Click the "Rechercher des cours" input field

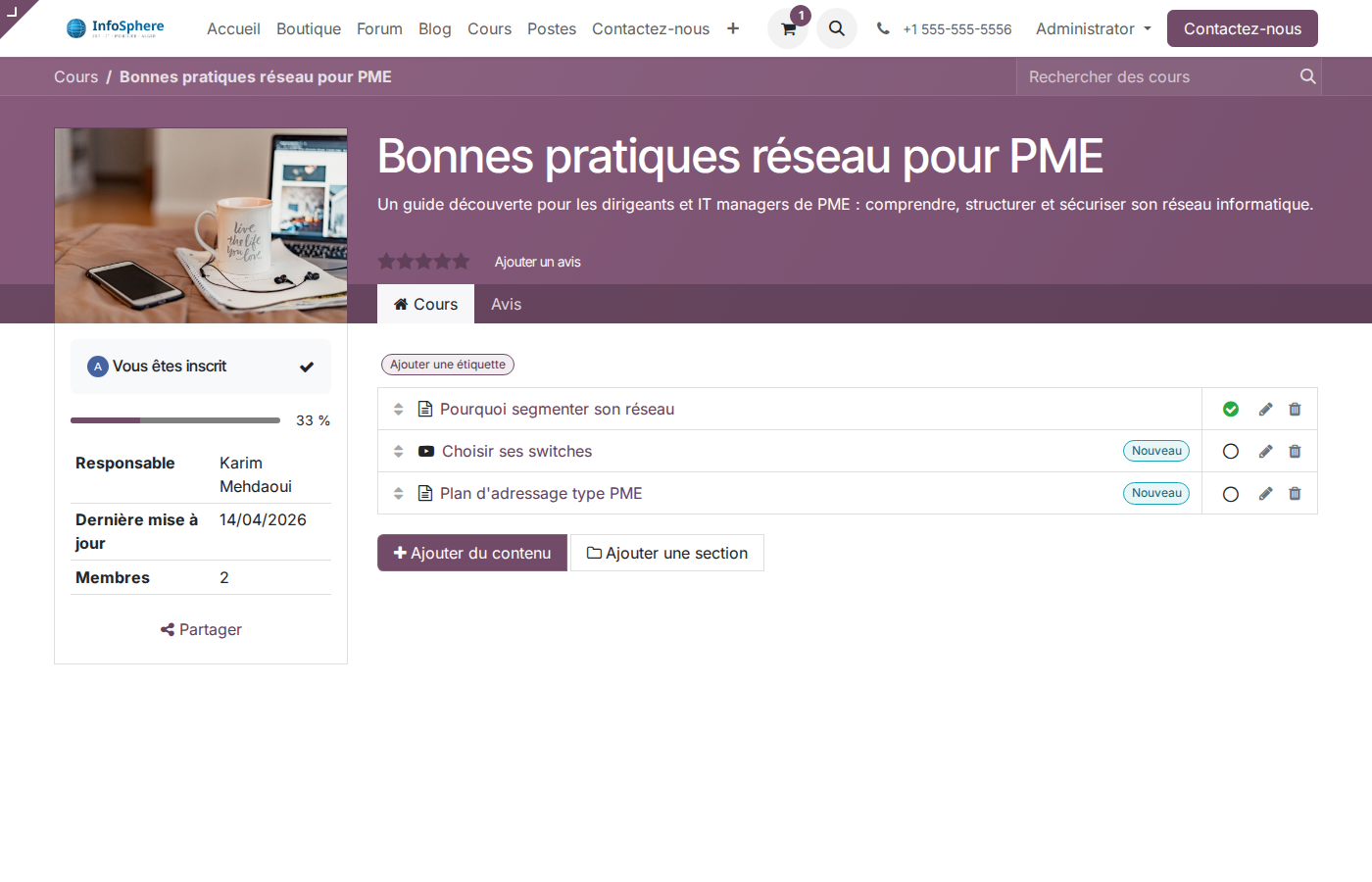pyautogui.click(x=1156, y=75)
